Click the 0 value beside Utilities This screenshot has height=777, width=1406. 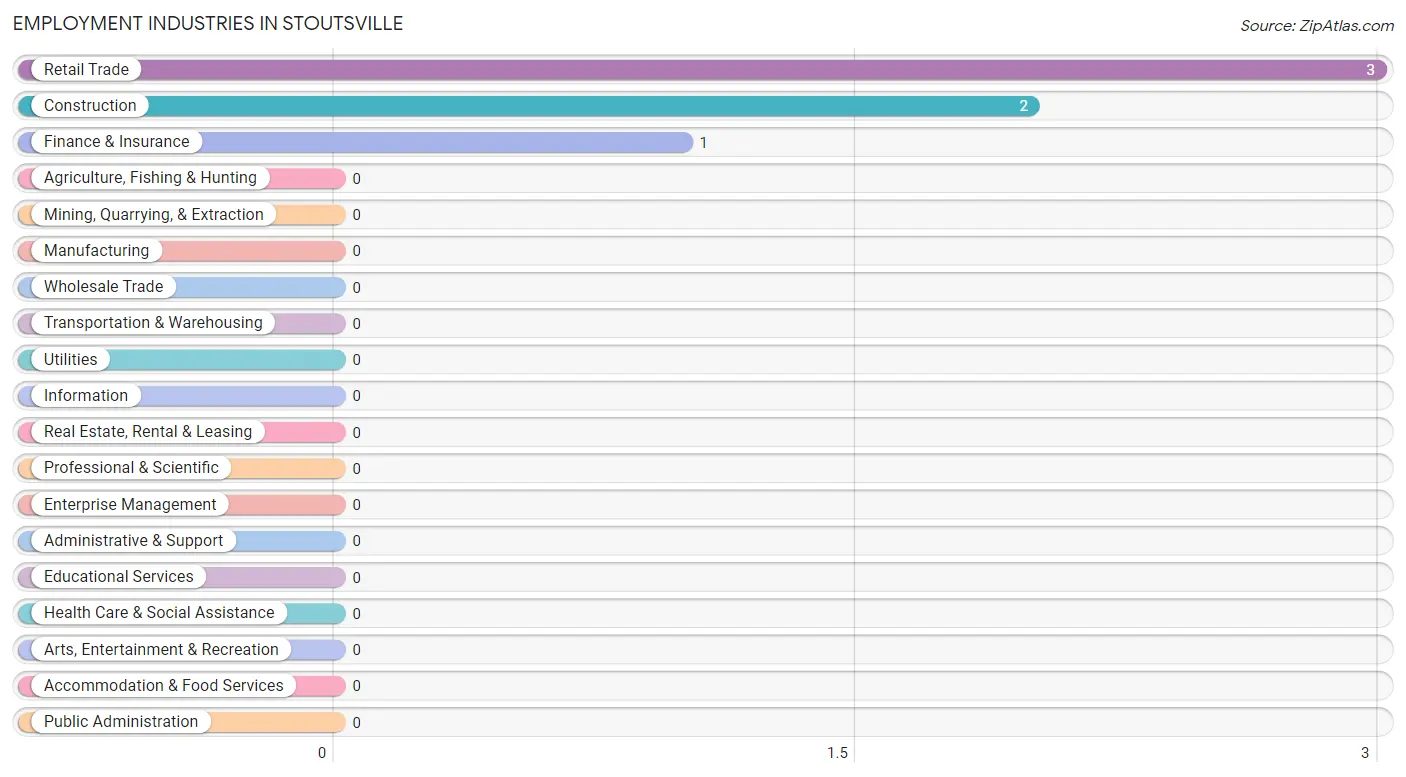356,360
